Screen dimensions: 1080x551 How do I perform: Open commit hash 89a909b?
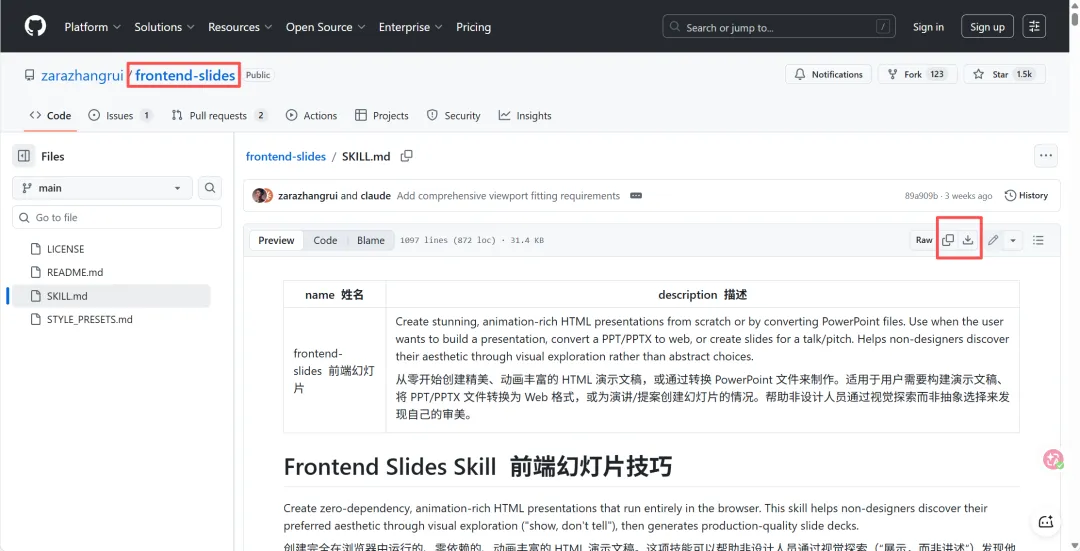pyautogui.click(x=921, y=196)
